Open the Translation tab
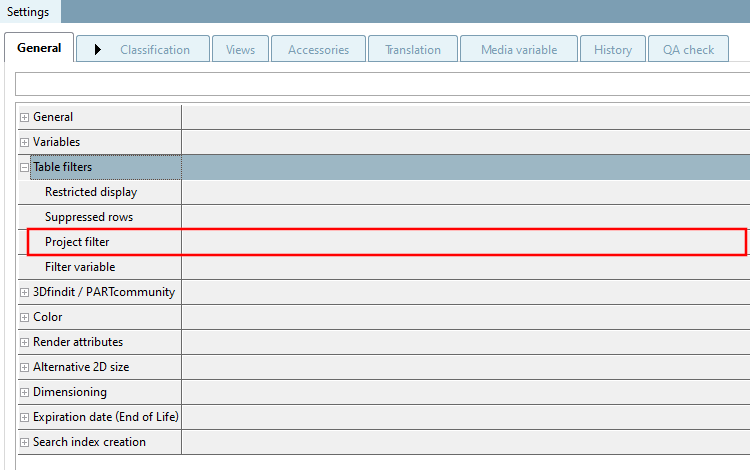Image resolution: width=750 pixels, height=470 pixels. click(x=413, y=49)
